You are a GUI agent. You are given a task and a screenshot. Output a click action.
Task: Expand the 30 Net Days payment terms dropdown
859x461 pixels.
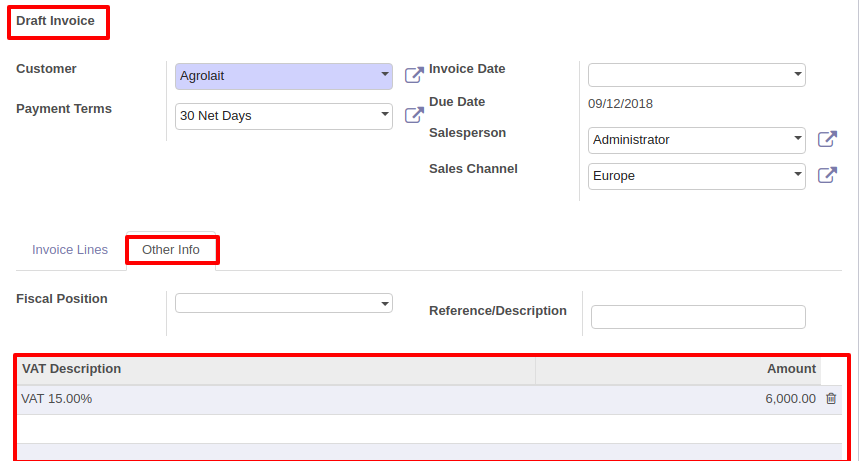[x=284, y=116]
